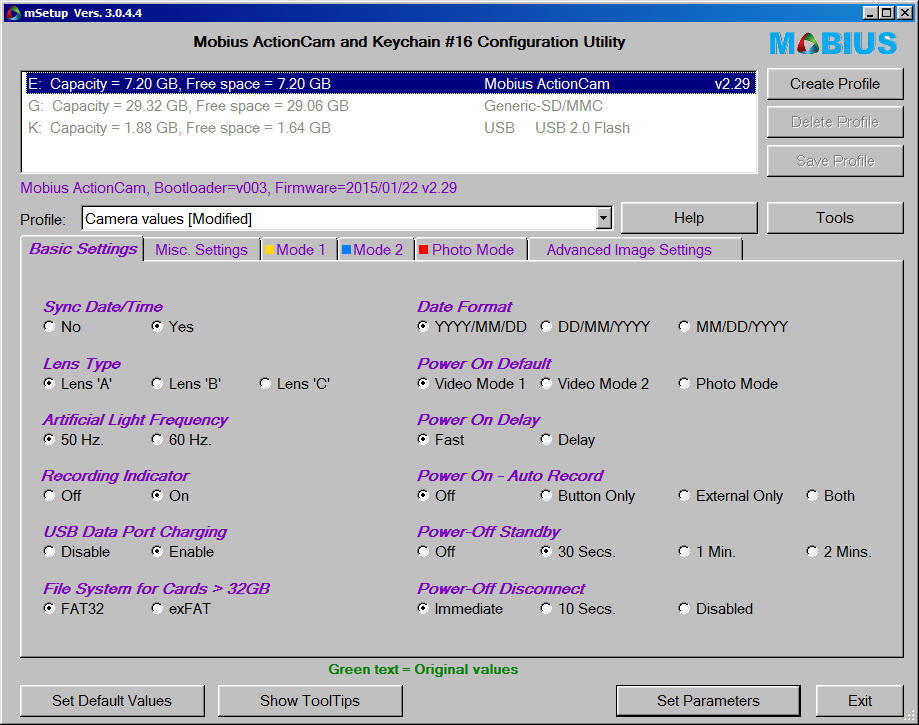
Task: Click the Create Profile button
Action: point(835,84)
